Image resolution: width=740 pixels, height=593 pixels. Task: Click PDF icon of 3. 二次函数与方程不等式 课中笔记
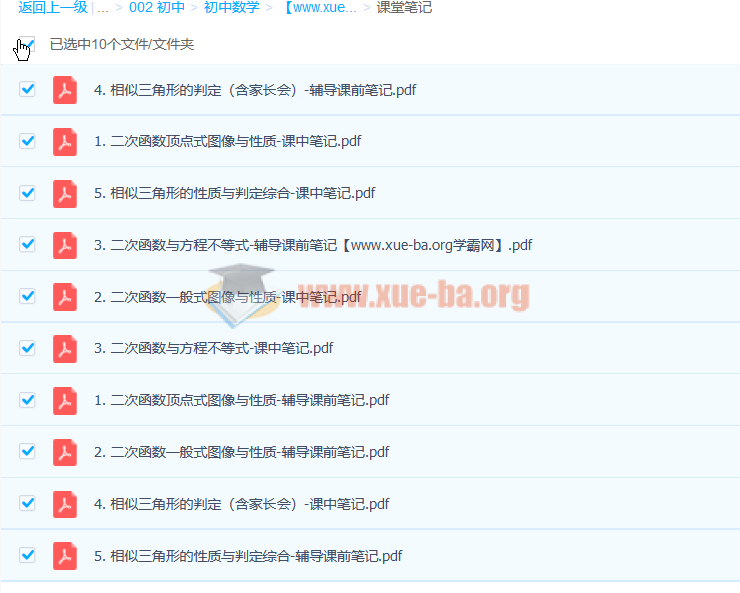[65, 348]
